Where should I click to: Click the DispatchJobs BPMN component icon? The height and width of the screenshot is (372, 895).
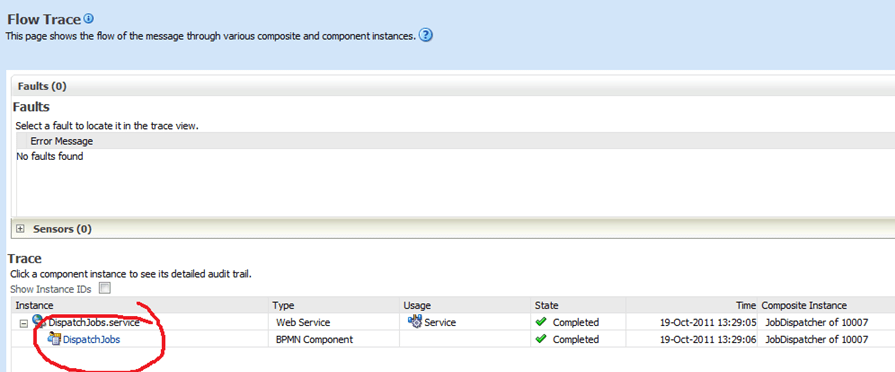[55, 339]
